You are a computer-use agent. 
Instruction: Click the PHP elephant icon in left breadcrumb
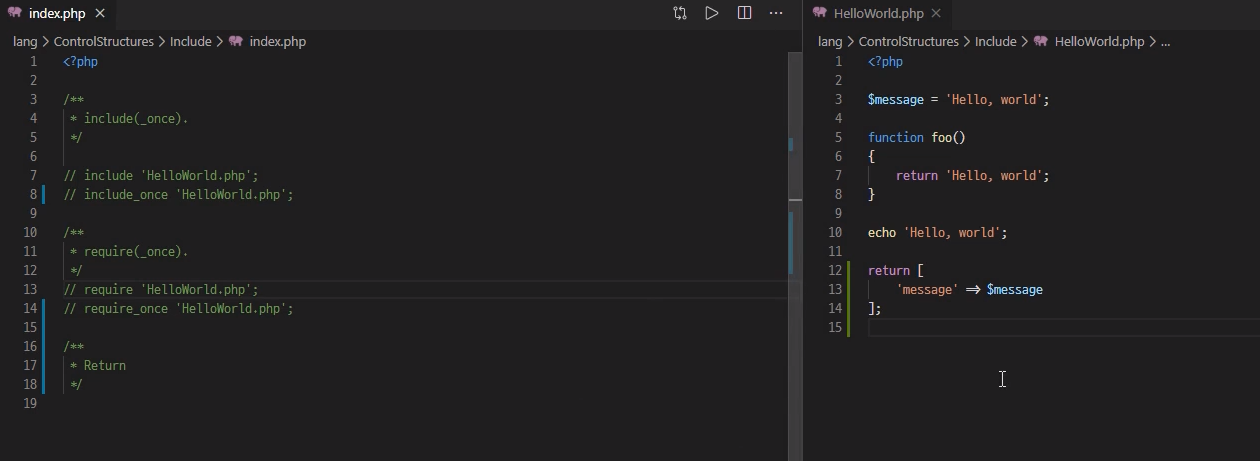pyautogui.click(x=236, y=42)
